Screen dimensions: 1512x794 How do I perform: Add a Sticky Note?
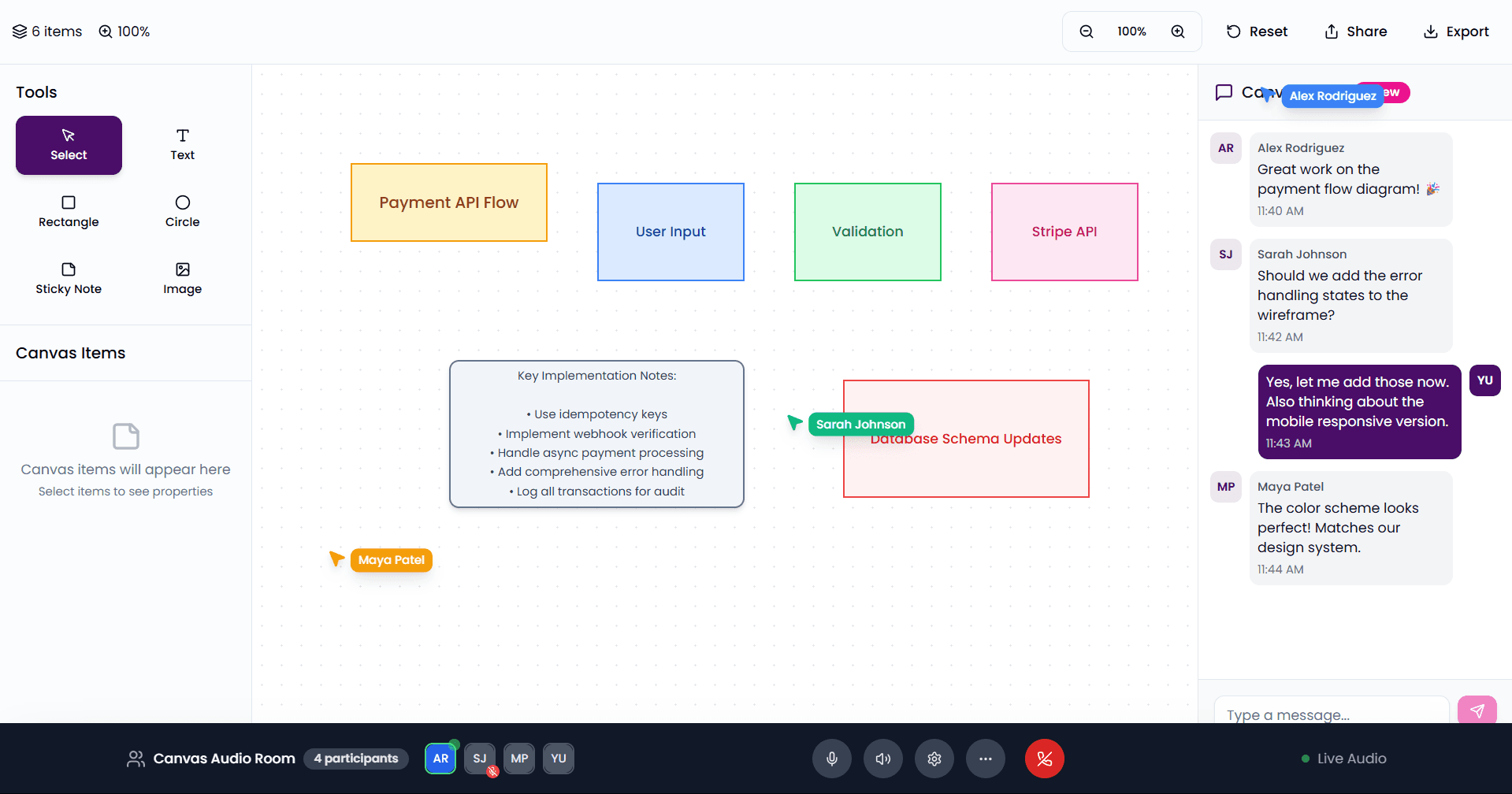69,279
